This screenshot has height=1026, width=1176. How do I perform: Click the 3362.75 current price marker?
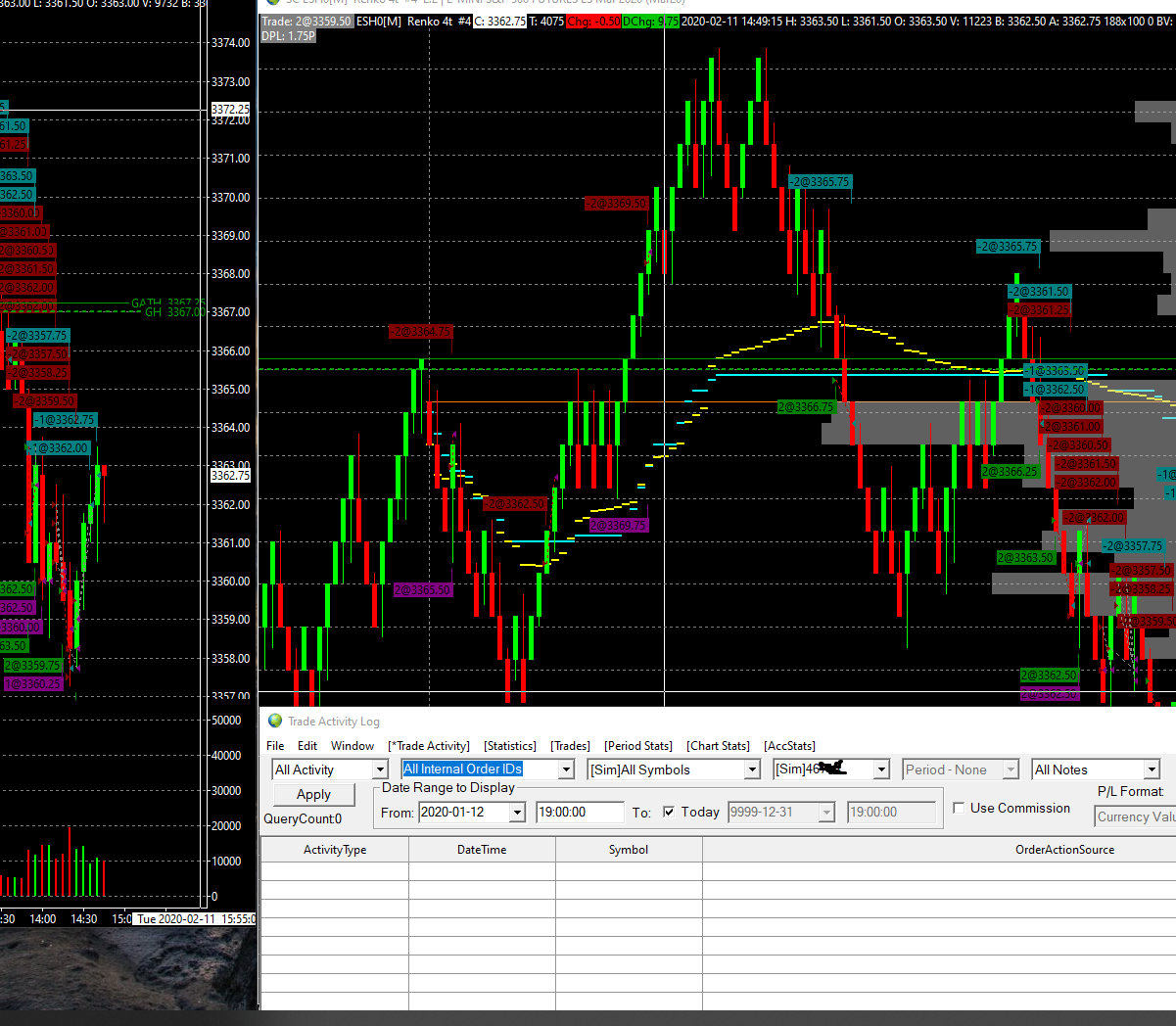231,476
